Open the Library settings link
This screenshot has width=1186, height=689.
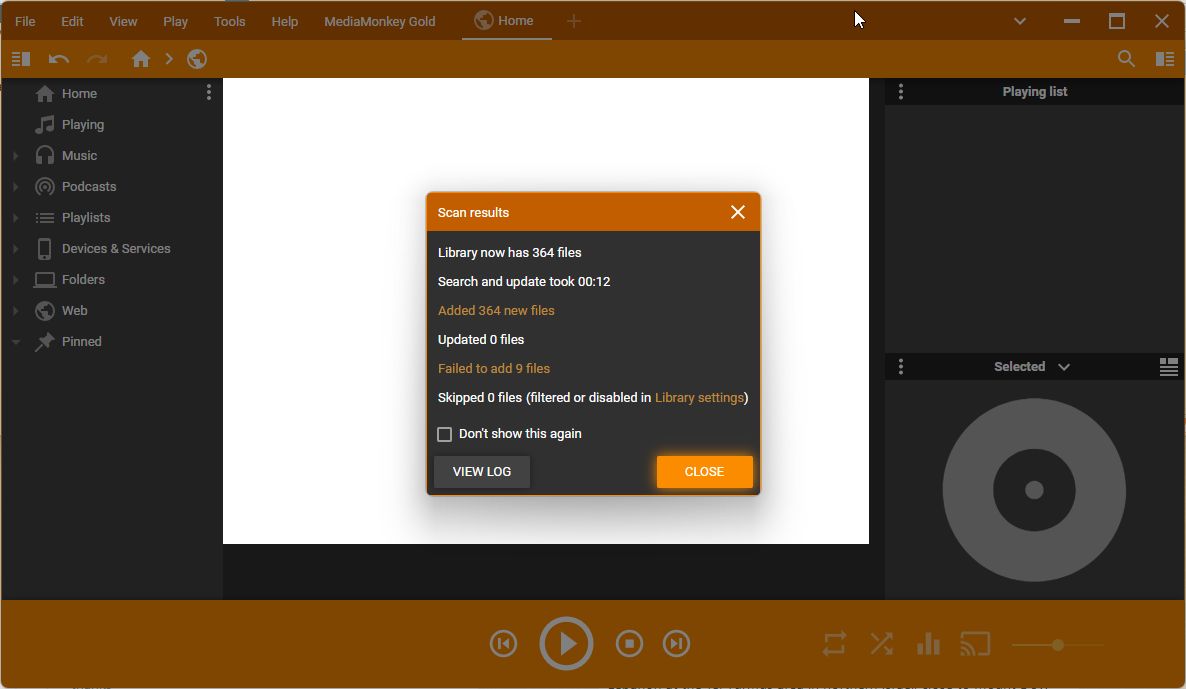pos(699,397)
